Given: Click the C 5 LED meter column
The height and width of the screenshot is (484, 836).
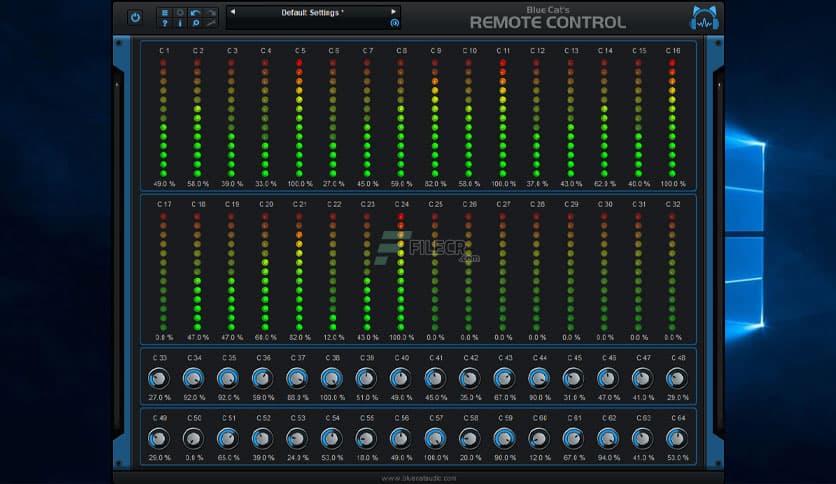Looking at the screenshot, I should 299,118.
